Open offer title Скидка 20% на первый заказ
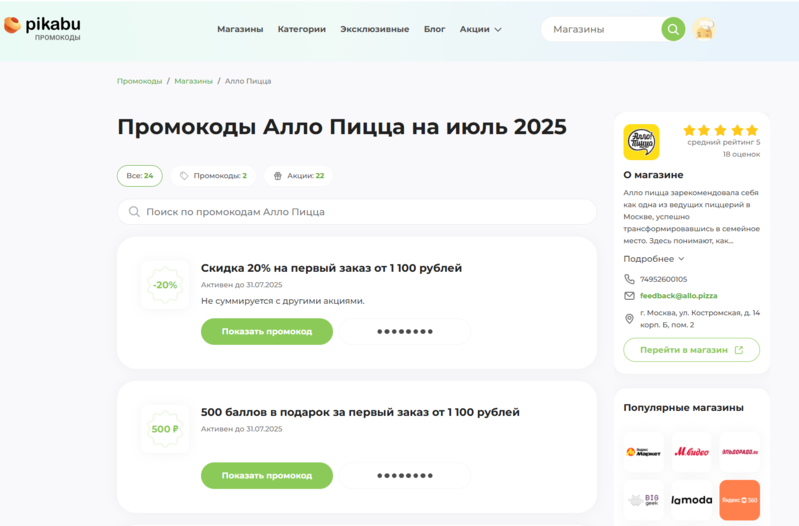This screenshot has width=799, height=526. tap(331, 268)
